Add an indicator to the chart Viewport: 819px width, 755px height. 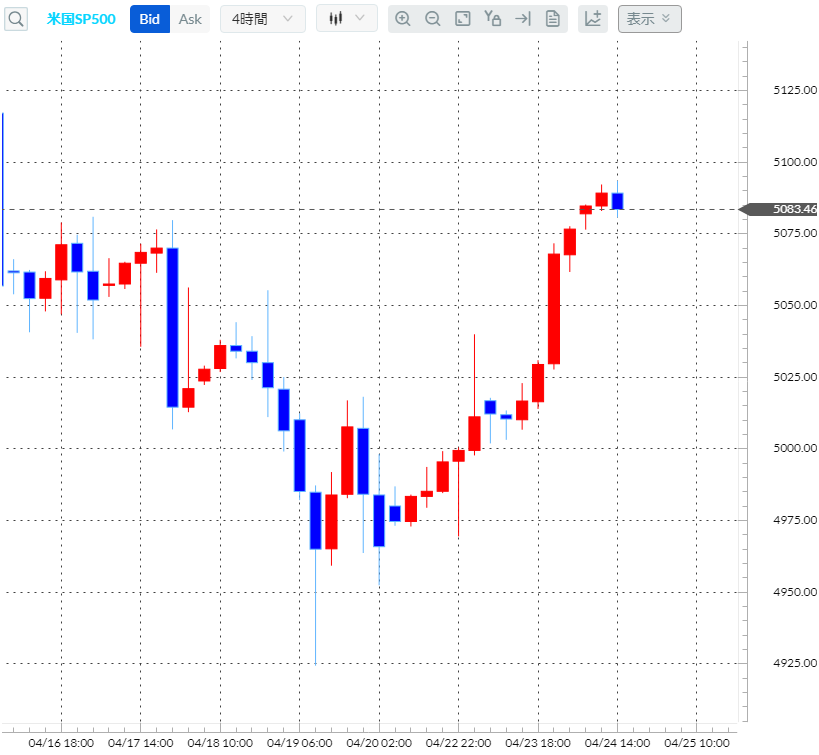click(592, 18)
